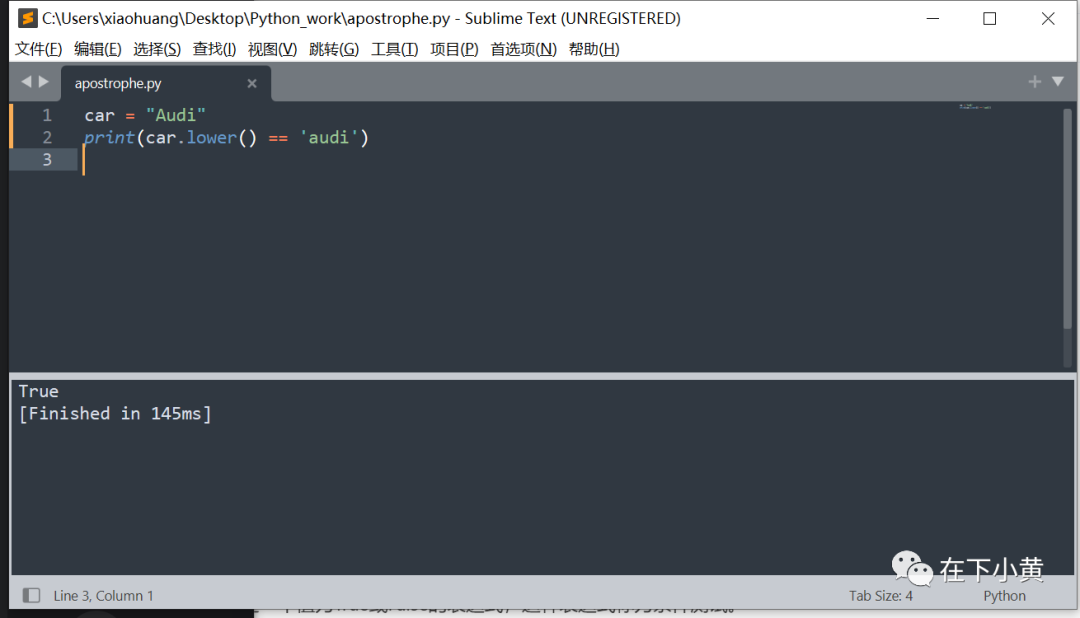Close the apostrophe.py tab
Viewport: 1080px width, 618px height.
tap(252, 83)
